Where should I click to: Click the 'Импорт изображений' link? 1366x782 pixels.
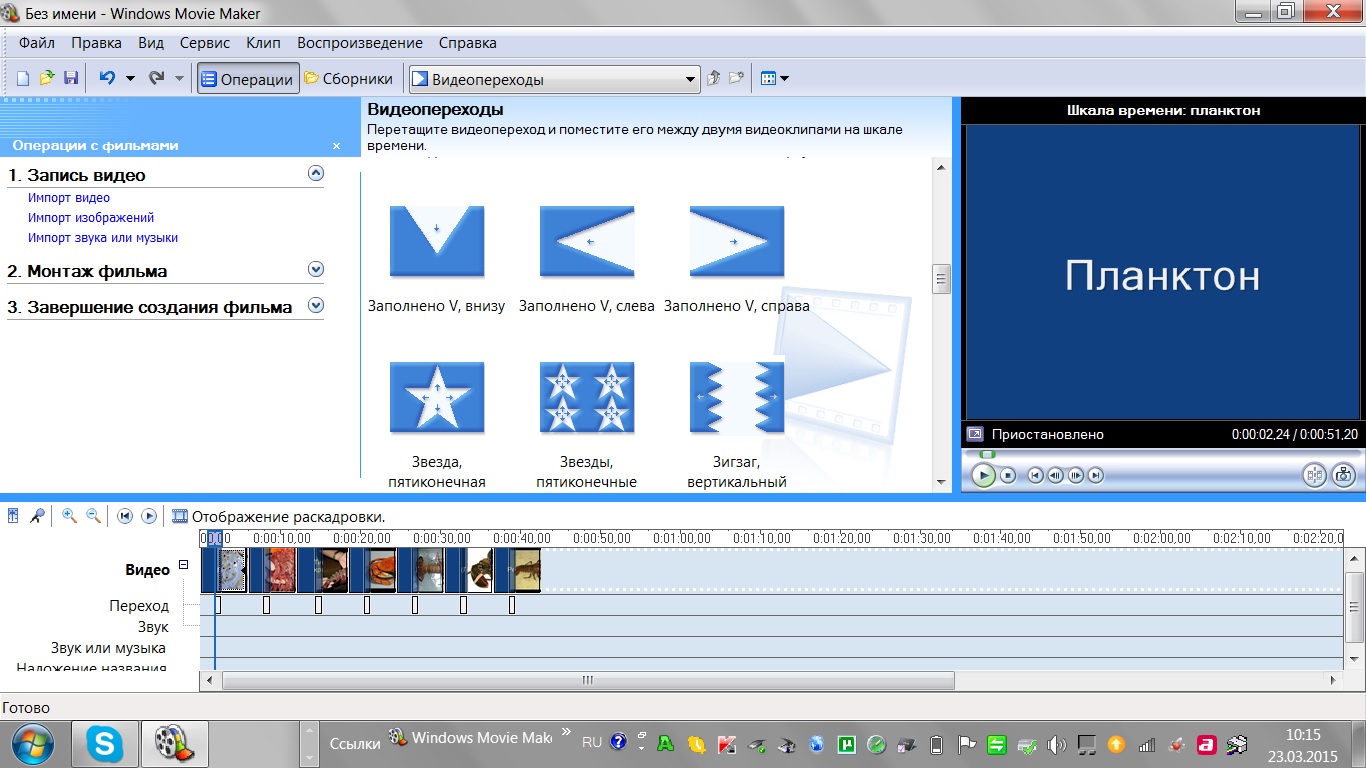91,218
